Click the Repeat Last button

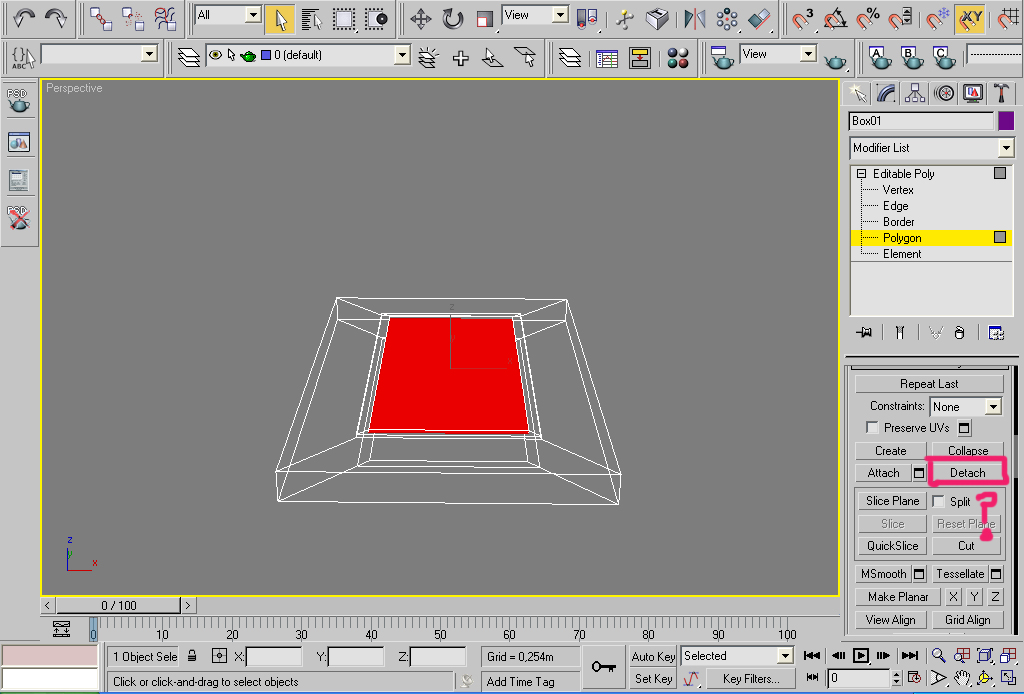coord(929,384)
